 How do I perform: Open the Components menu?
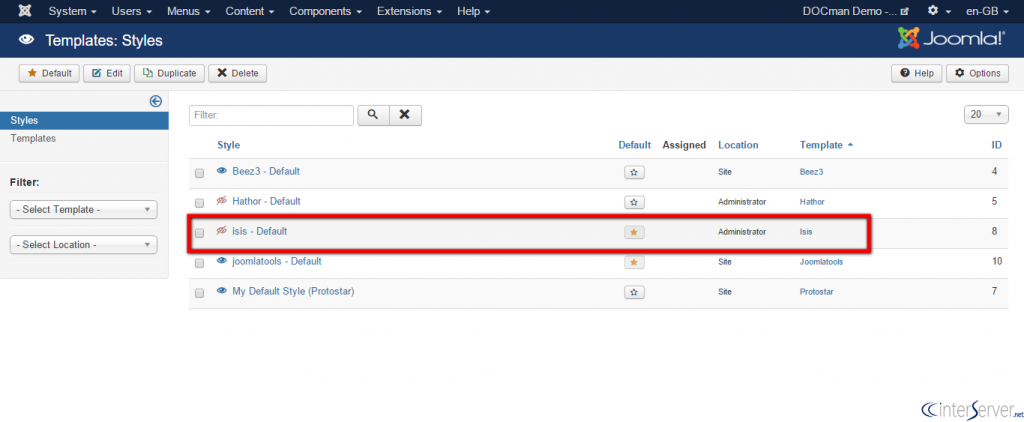(x=326, y=11)
